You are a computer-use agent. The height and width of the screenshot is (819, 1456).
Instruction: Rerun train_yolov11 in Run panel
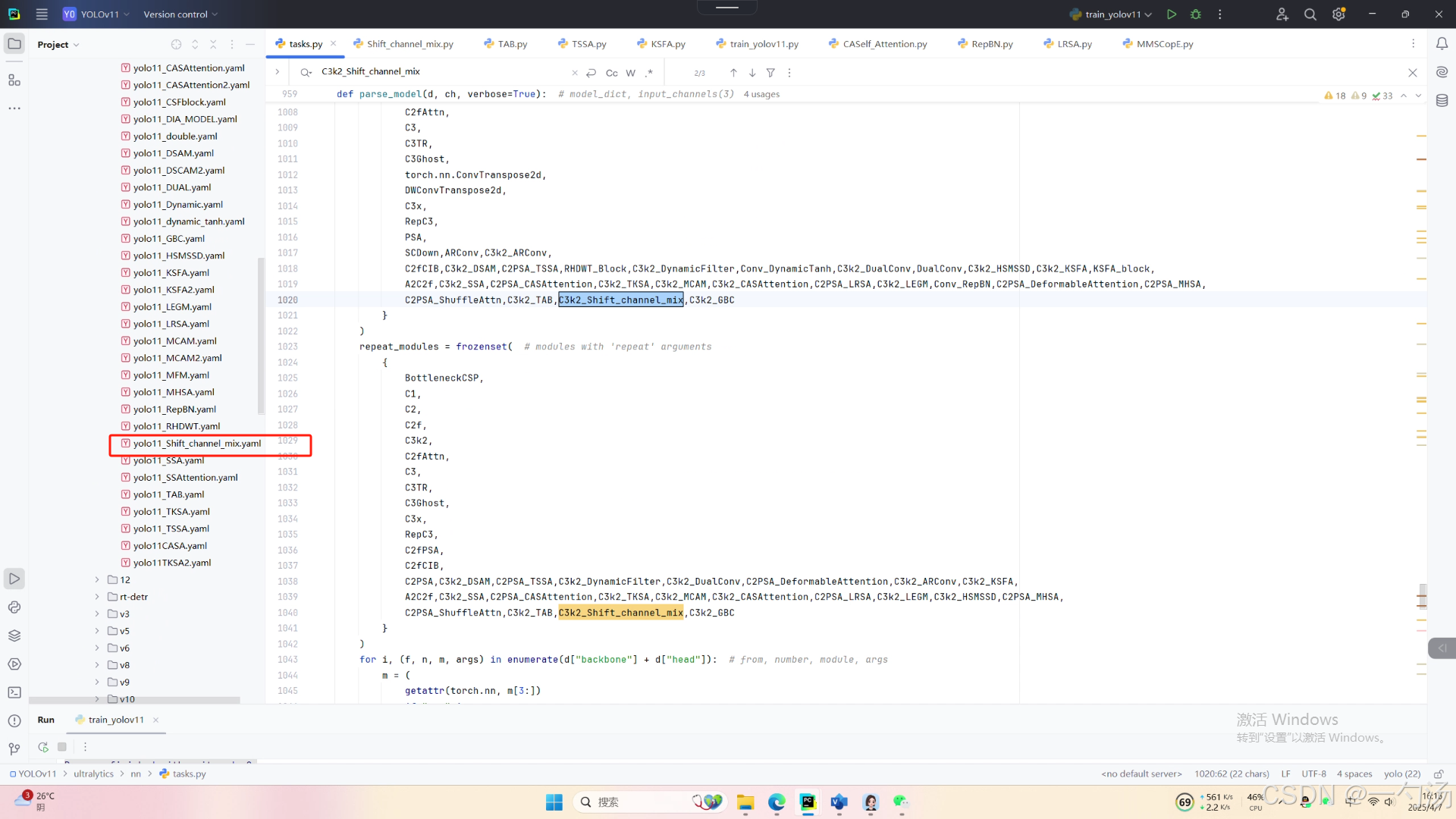43,747
